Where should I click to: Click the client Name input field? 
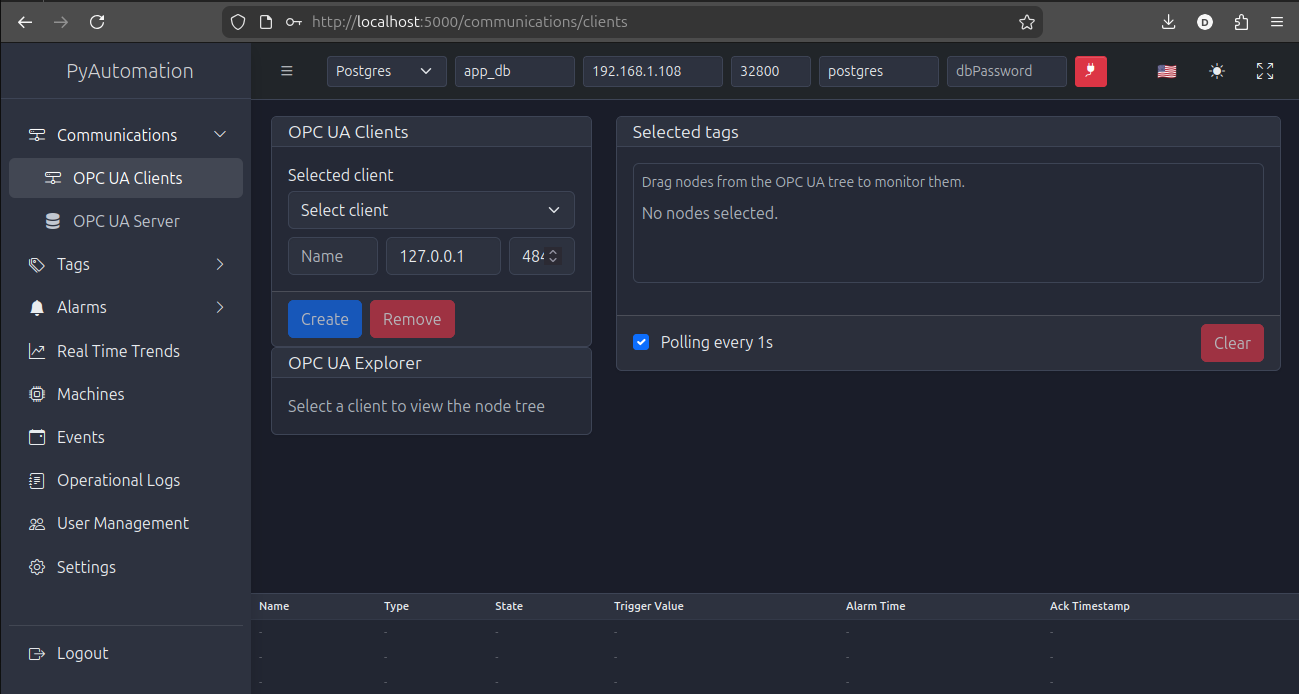[x=333, y=256]
